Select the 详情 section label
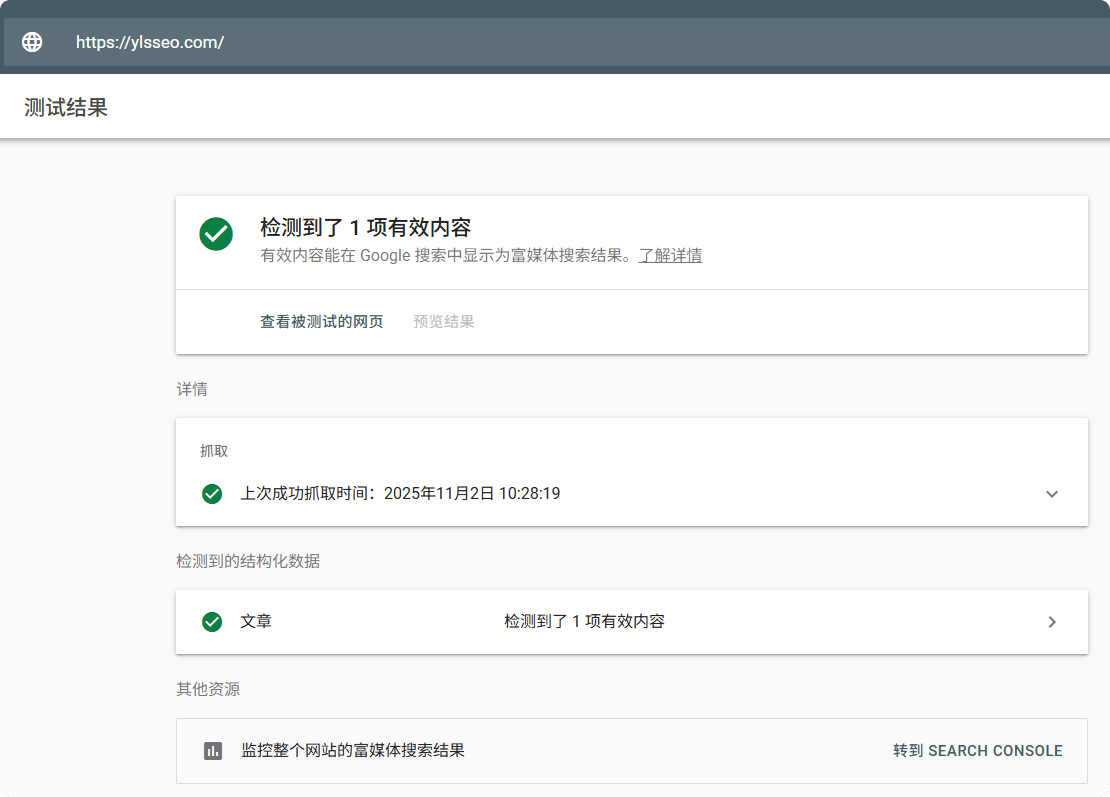This screenshot has width=1110, height=797. (191, 388)
